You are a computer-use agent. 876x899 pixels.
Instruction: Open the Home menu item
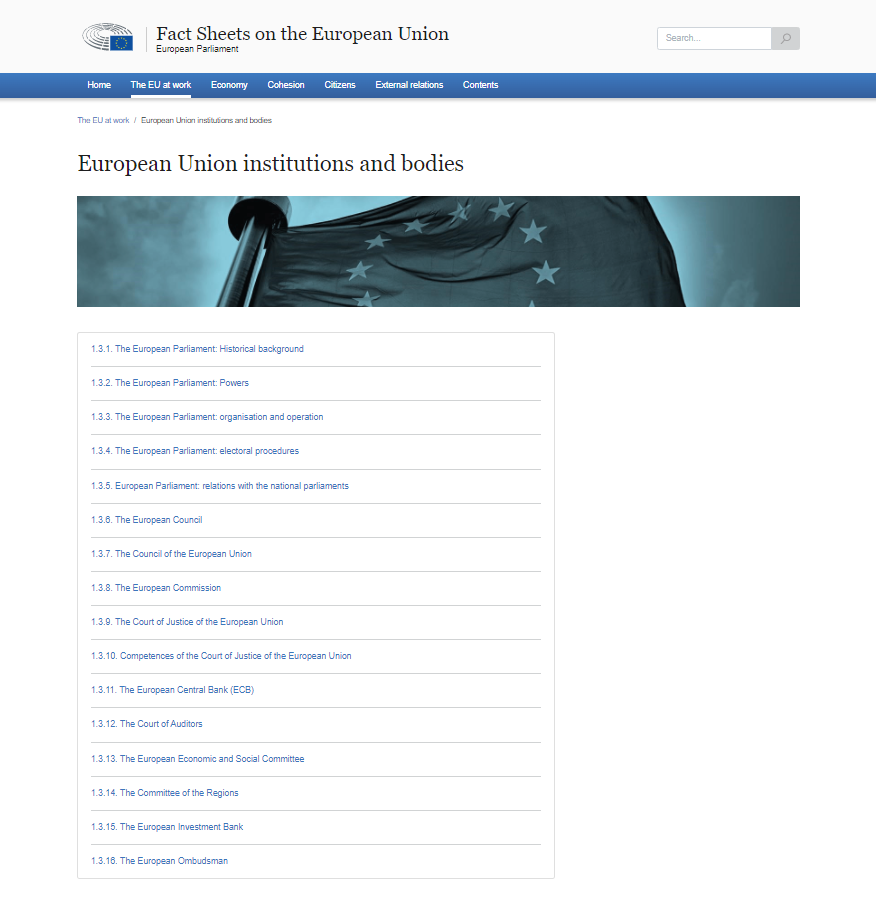(99, 85)
